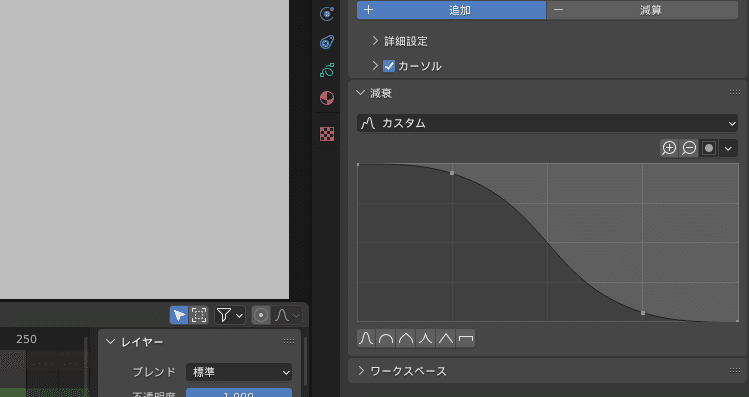Toggle proportional editing in timeline header
Image resolution: width=749 pixels, height=397 pixels.
[x=261, y=315]
